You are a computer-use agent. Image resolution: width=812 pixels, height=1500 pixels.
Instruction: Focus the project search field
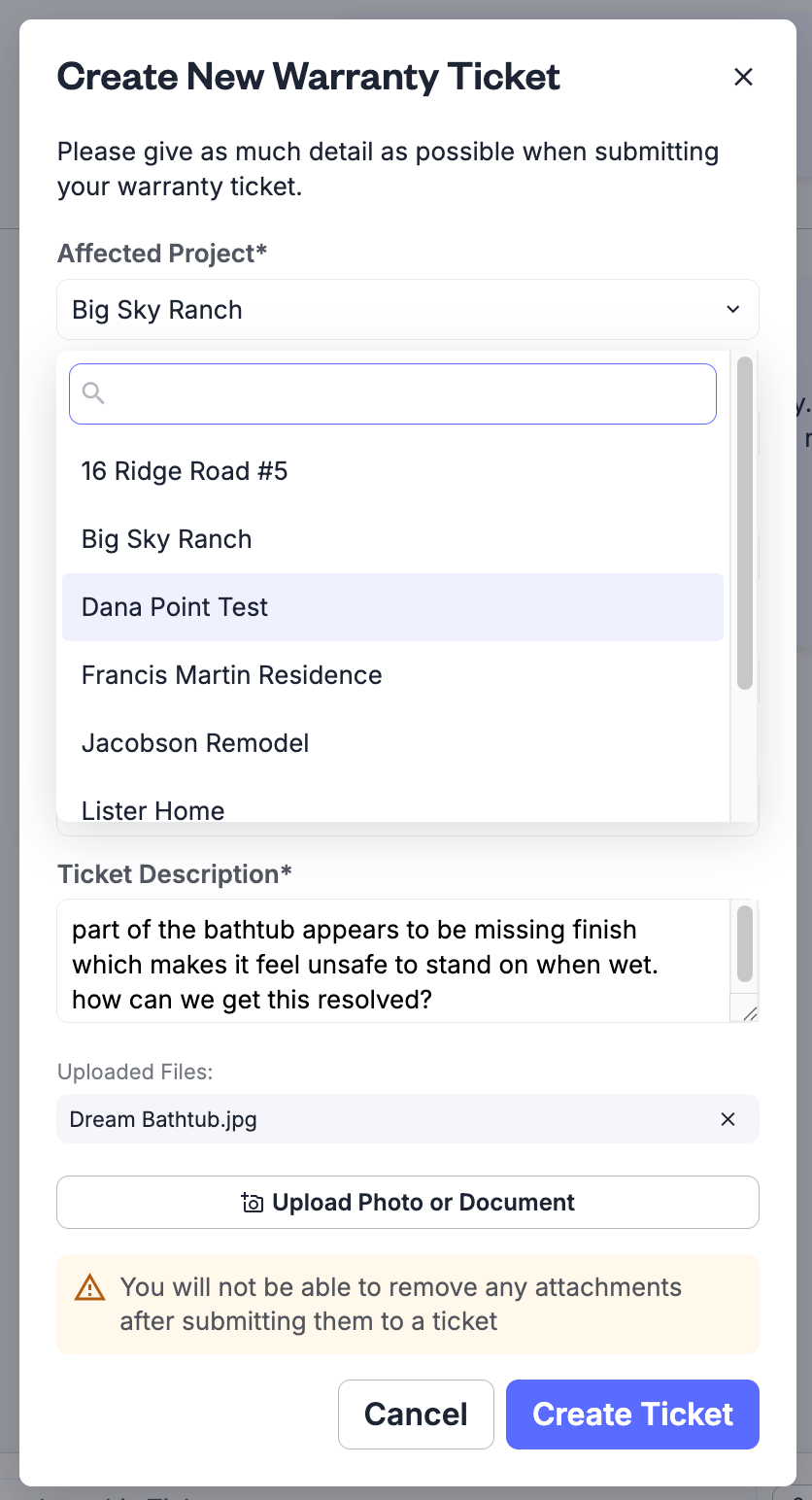click(x=392, y=393)
